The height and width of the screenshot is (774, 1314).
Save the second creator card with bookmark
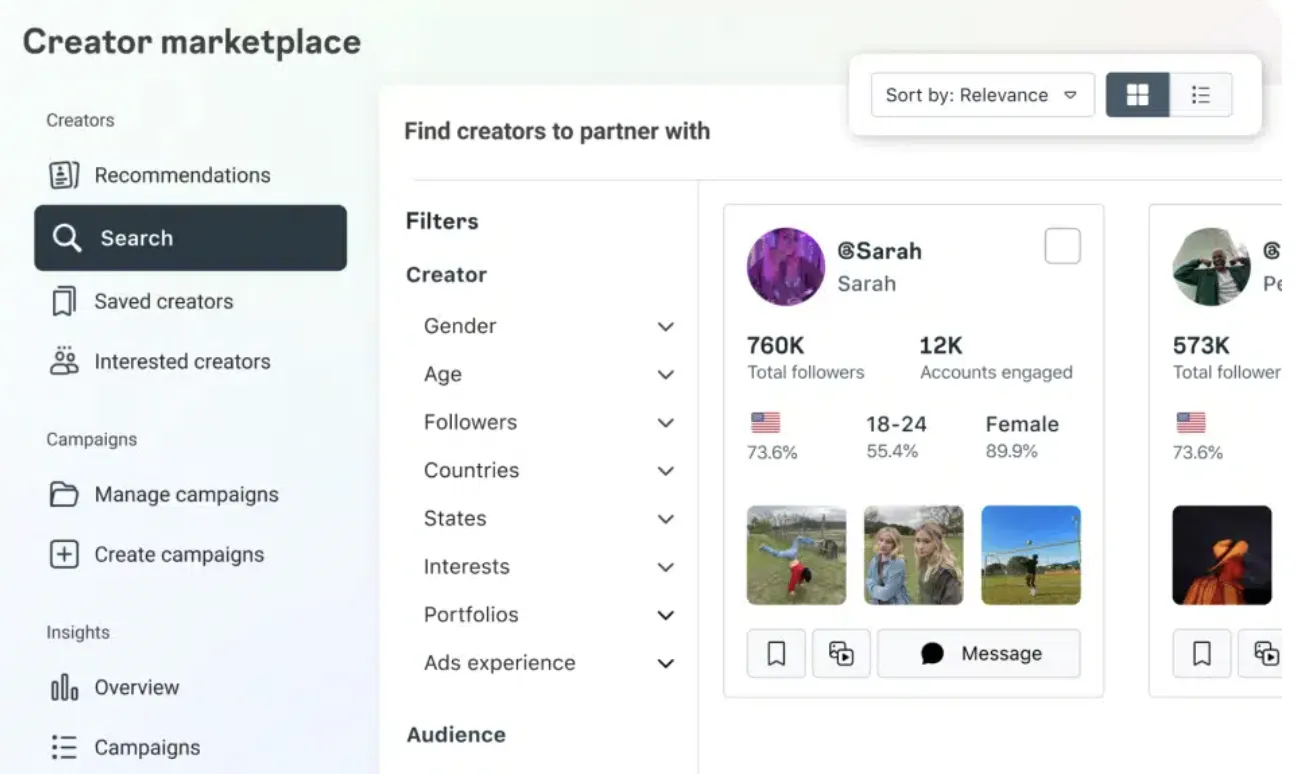point(1202,654)
